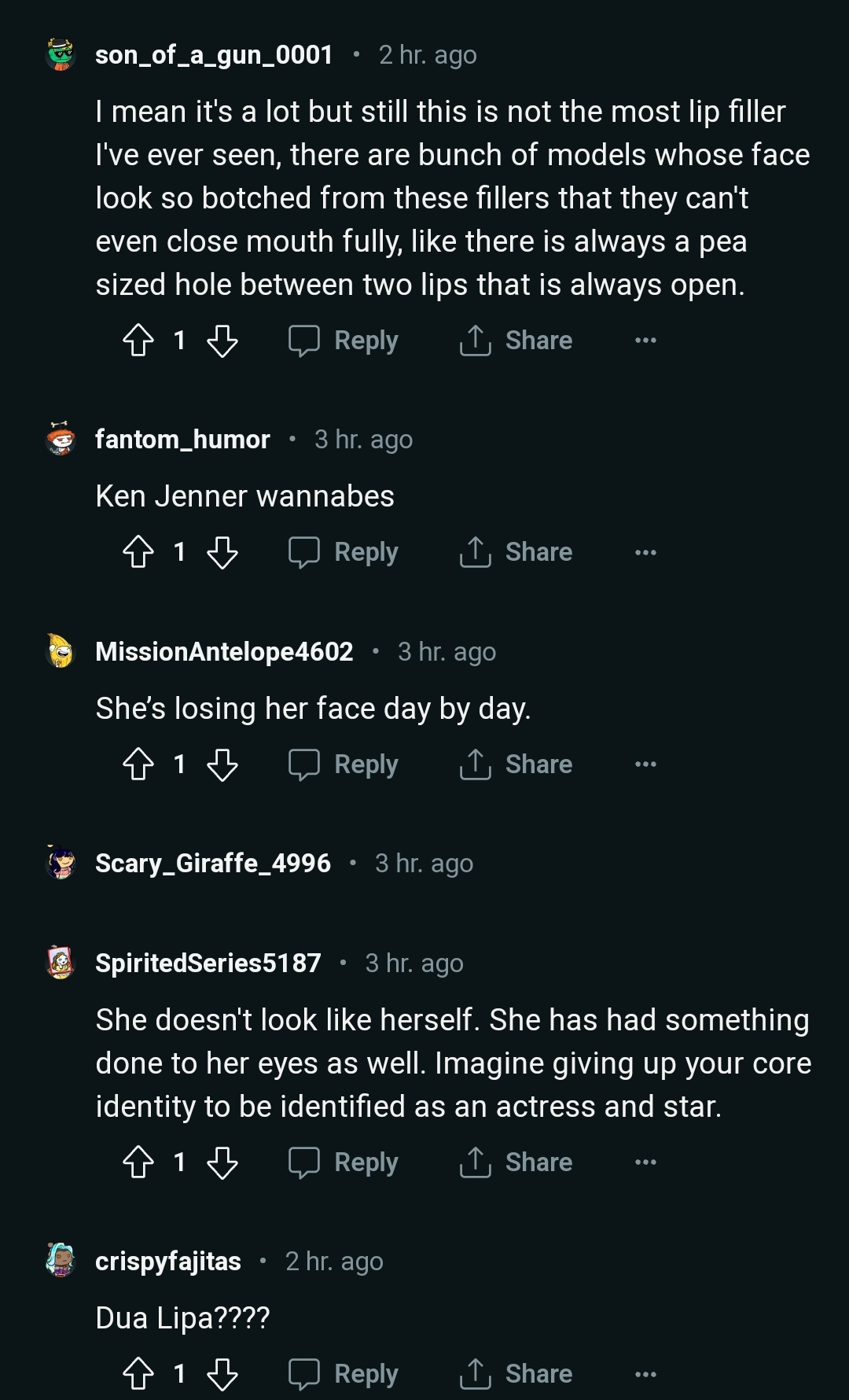Image resolution: width=849 pixels, height=1400 pixels.
Task: Reply to the Ken Jenner wannabes comment
Action: 344,552
